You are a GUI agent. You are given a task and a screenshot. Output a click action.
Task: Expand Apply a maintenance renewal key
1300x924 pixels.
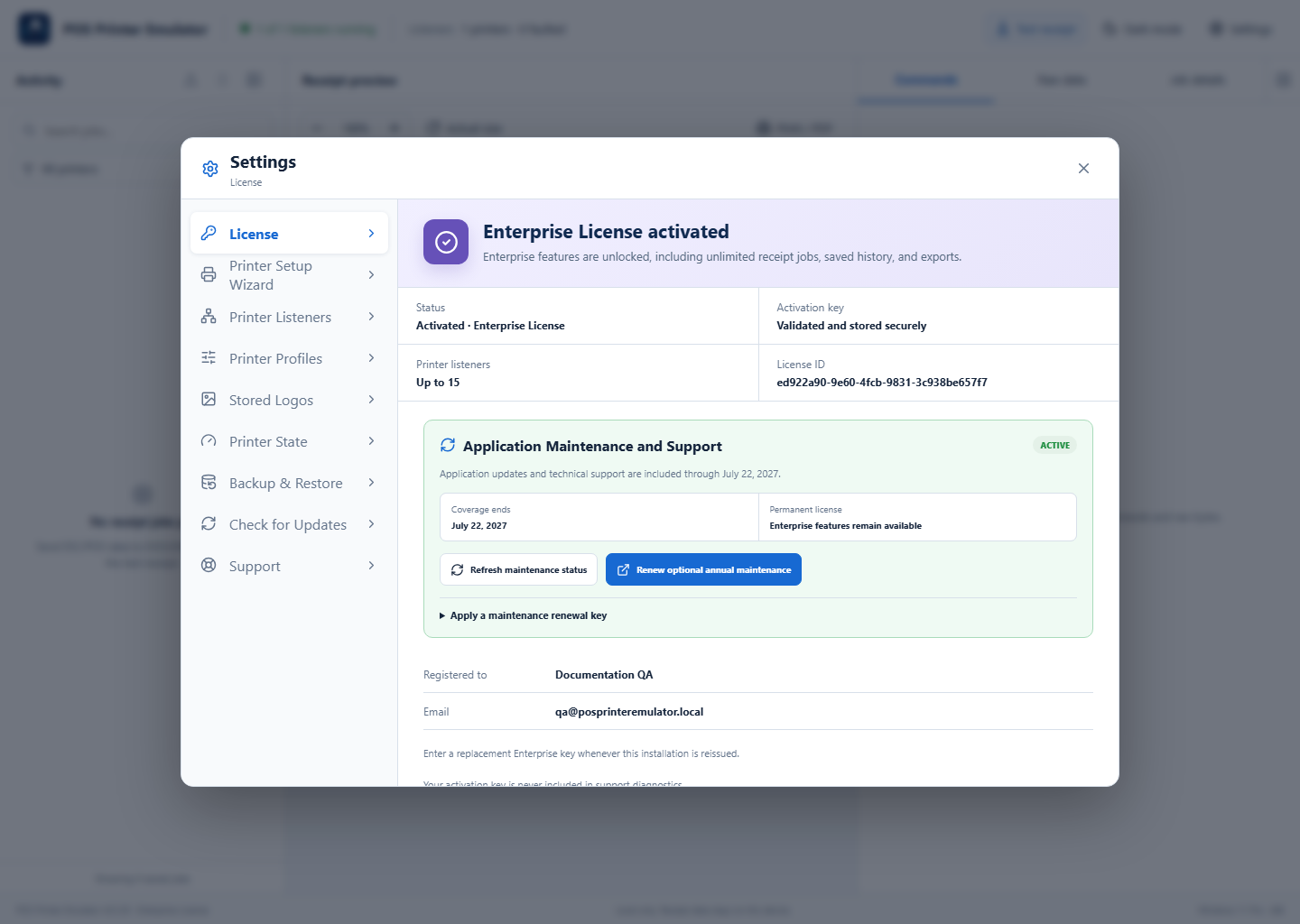click(x=524, y=615)
